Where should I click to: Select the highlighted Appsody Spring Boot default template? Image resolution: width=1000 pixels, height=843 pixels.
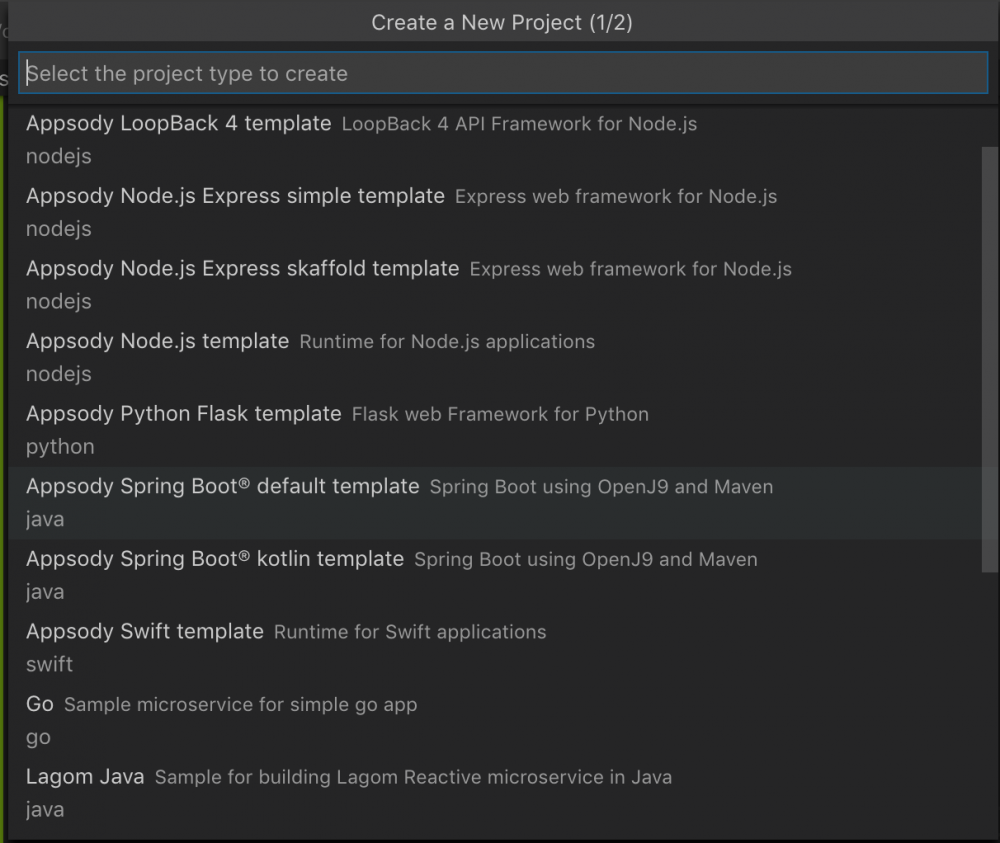[x=222, y=486]
